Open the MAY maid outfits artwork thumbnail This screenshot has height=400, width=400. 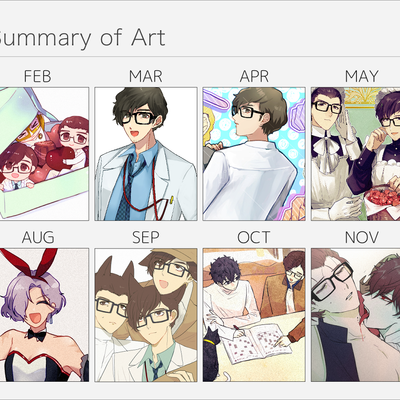click(x=356, y=154)
